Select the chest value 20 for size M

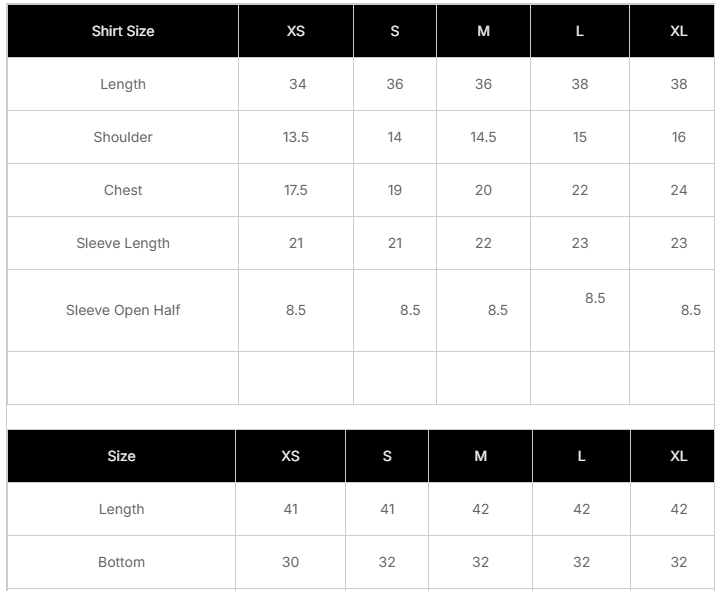[x=483, y=190]
